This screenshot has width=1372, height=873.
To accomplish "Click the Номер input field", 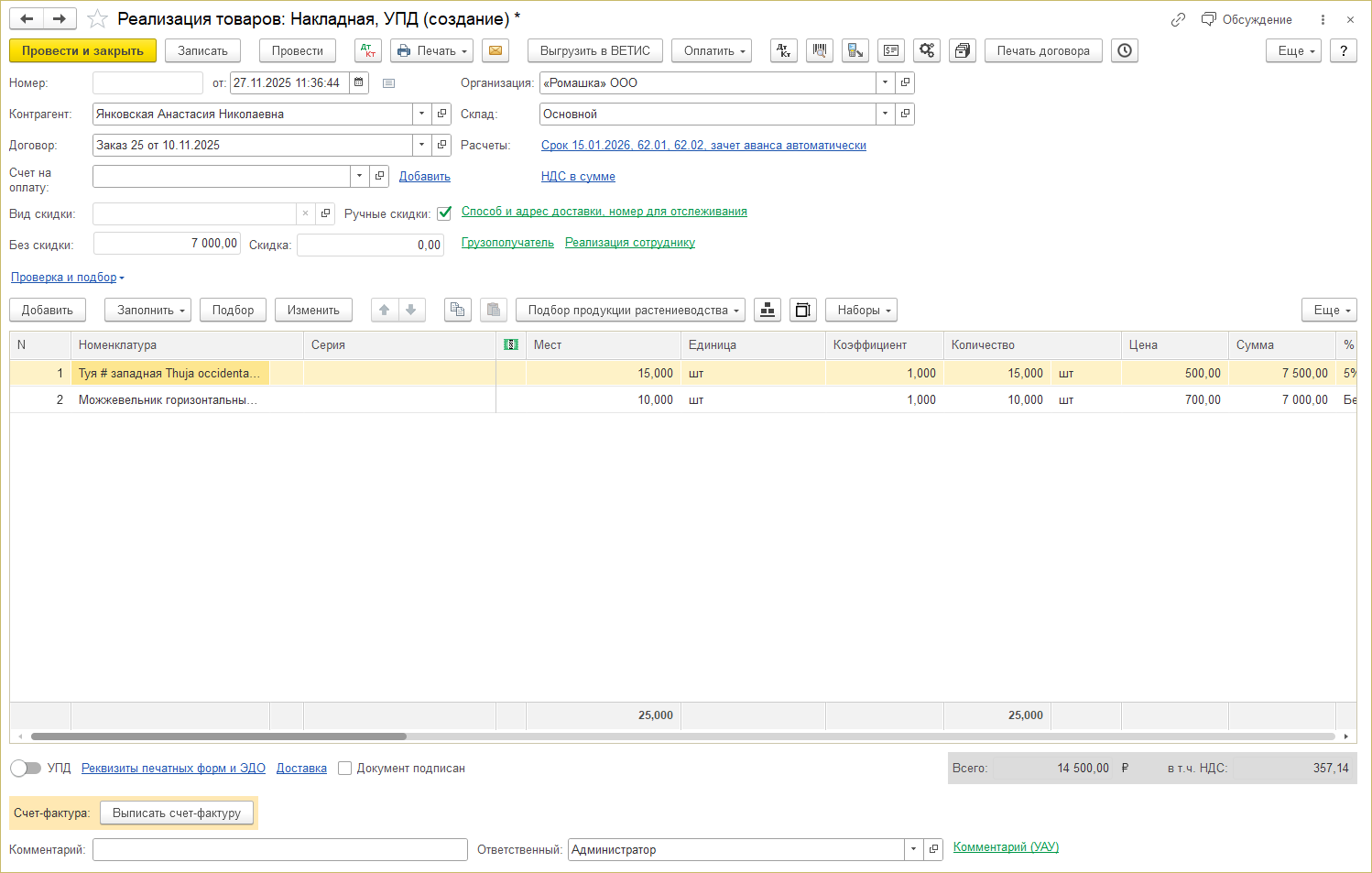I will pos(147,83).
